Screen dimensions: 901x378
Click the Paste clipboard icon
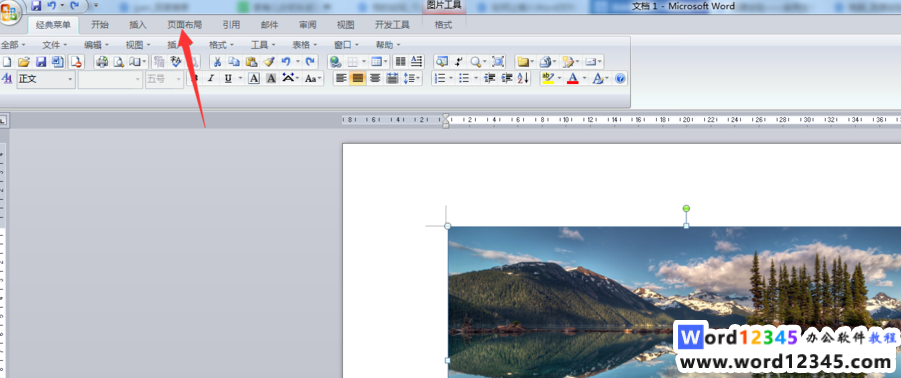(251, 61)
